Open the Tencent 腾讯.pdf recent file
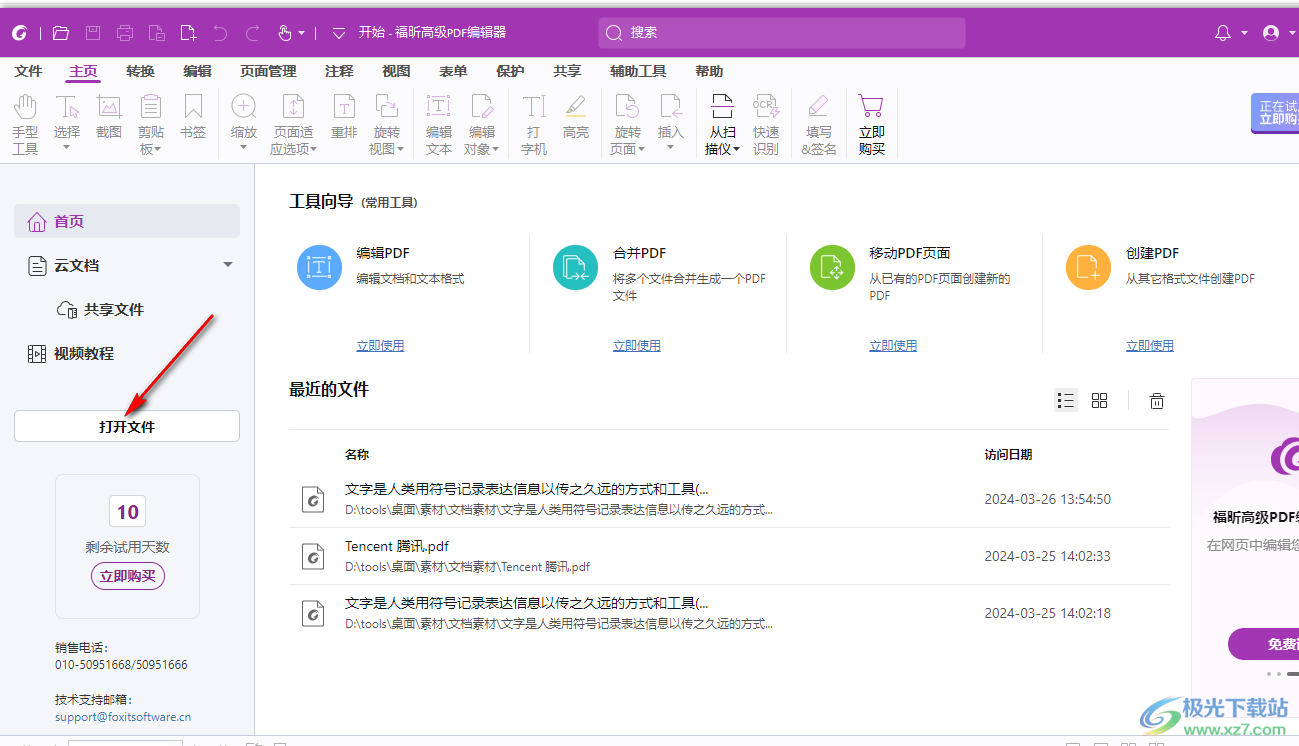 [x=729, y=556]
